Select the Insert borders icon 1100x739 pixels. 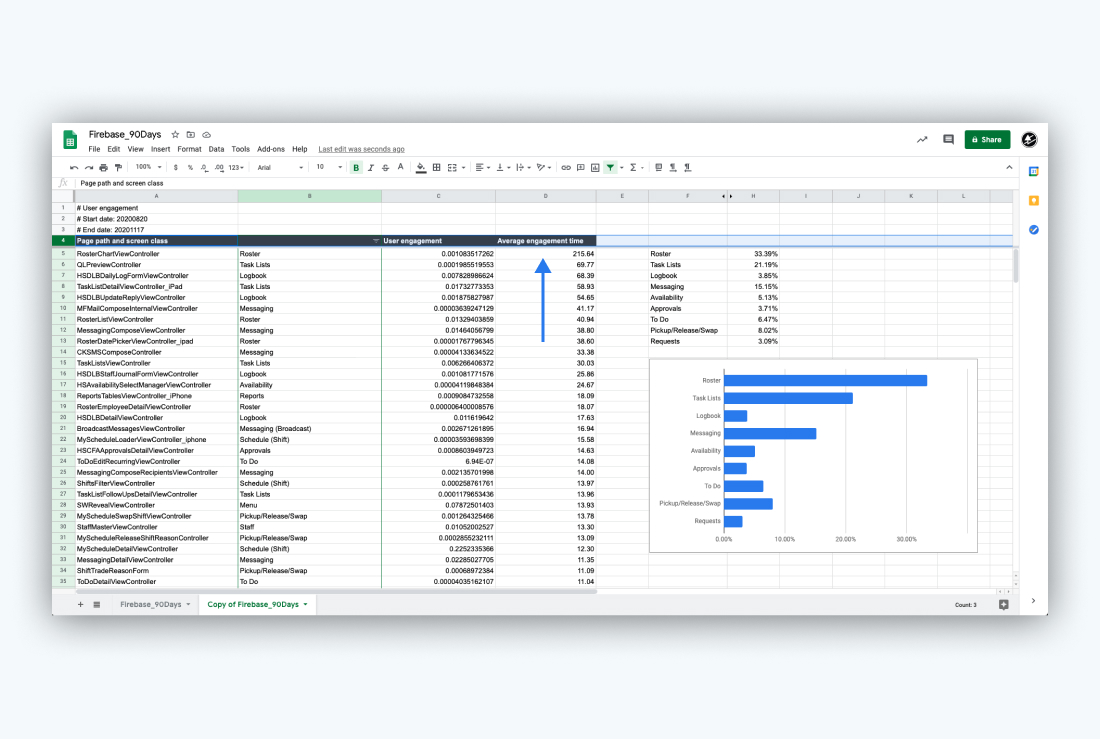437,167
